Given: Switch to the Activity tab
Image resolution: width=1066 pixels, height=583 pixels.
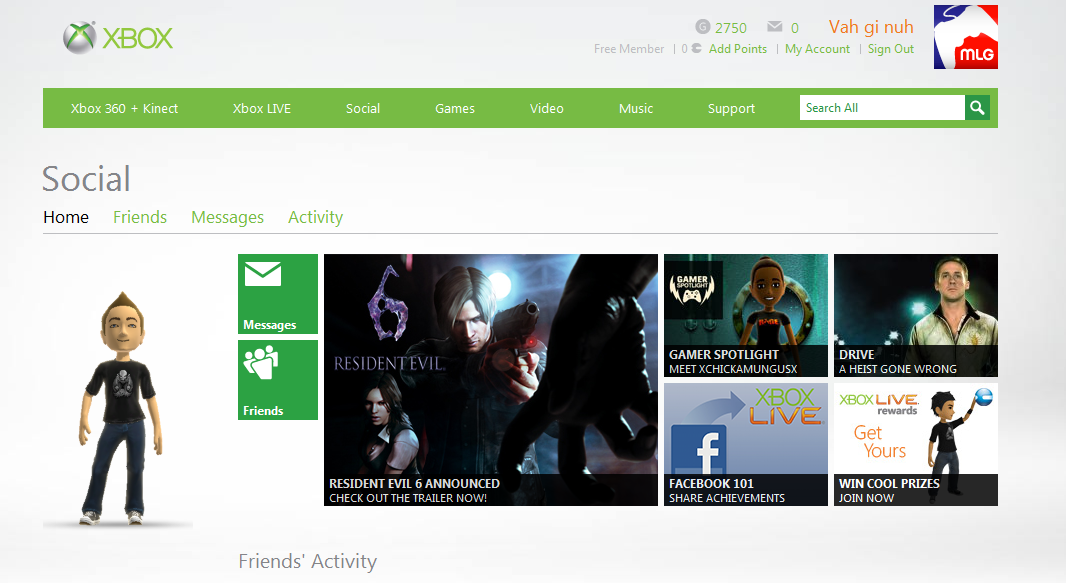Looking at the screenshot, I should pyautogui.click(x=315, y=217).
